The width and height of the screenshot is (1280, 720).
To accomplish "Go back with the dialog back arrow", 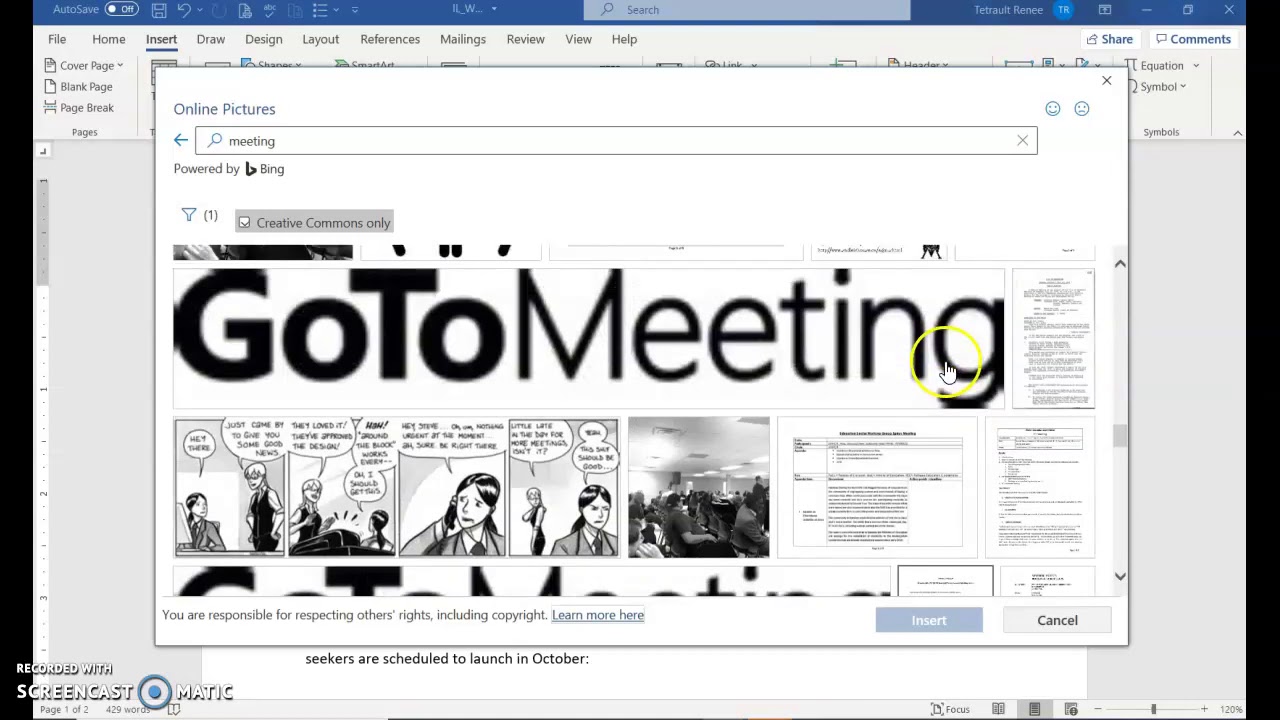I will coord(180,141).
